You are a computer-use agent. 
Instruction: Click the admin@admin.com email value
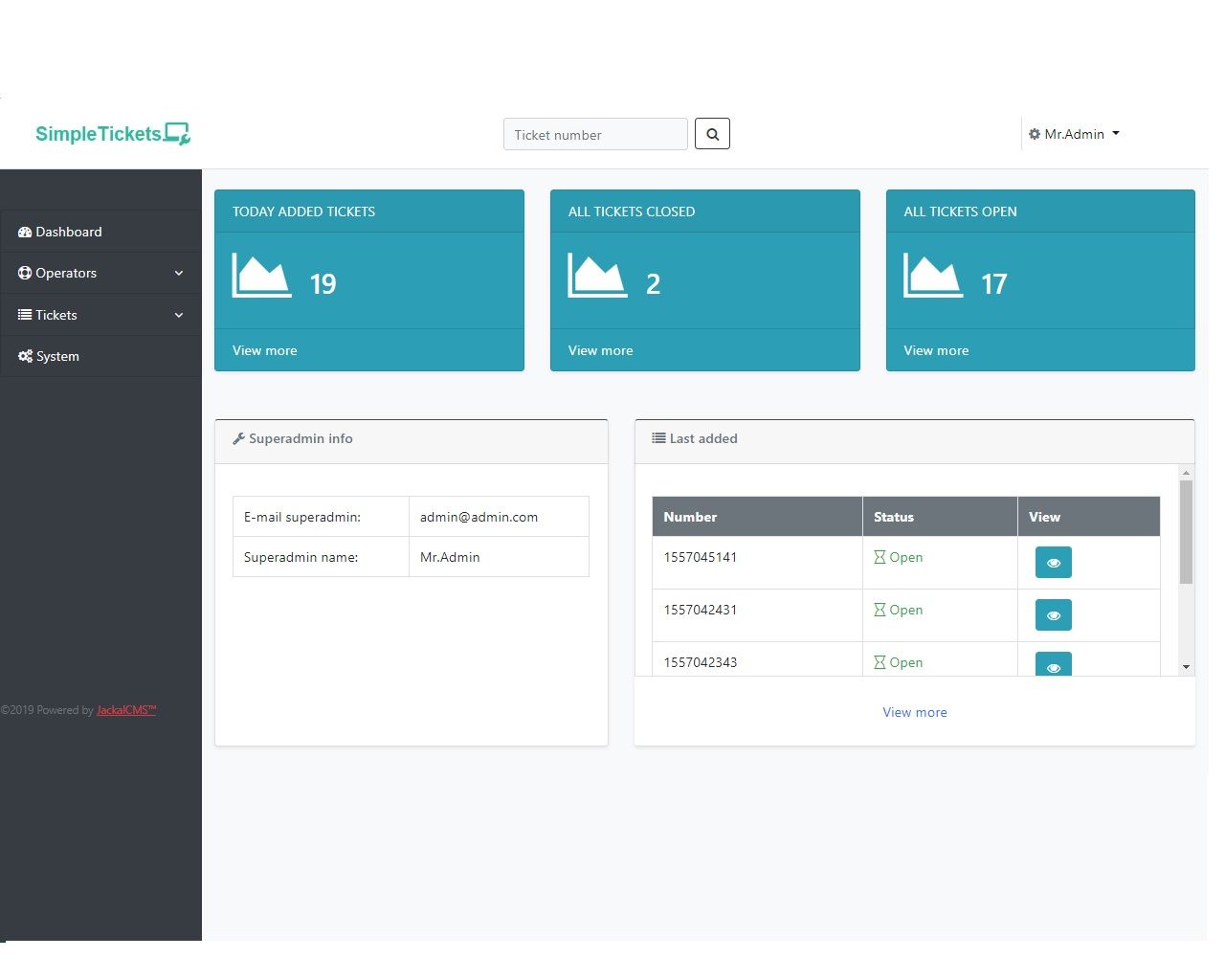point(479,517)
